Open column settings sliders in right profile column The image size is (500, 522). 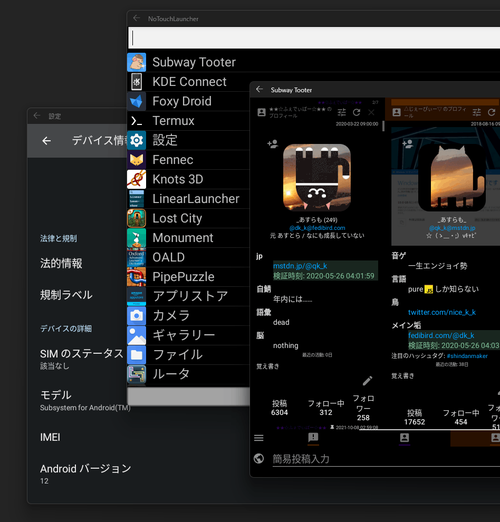tap(477, 112)
